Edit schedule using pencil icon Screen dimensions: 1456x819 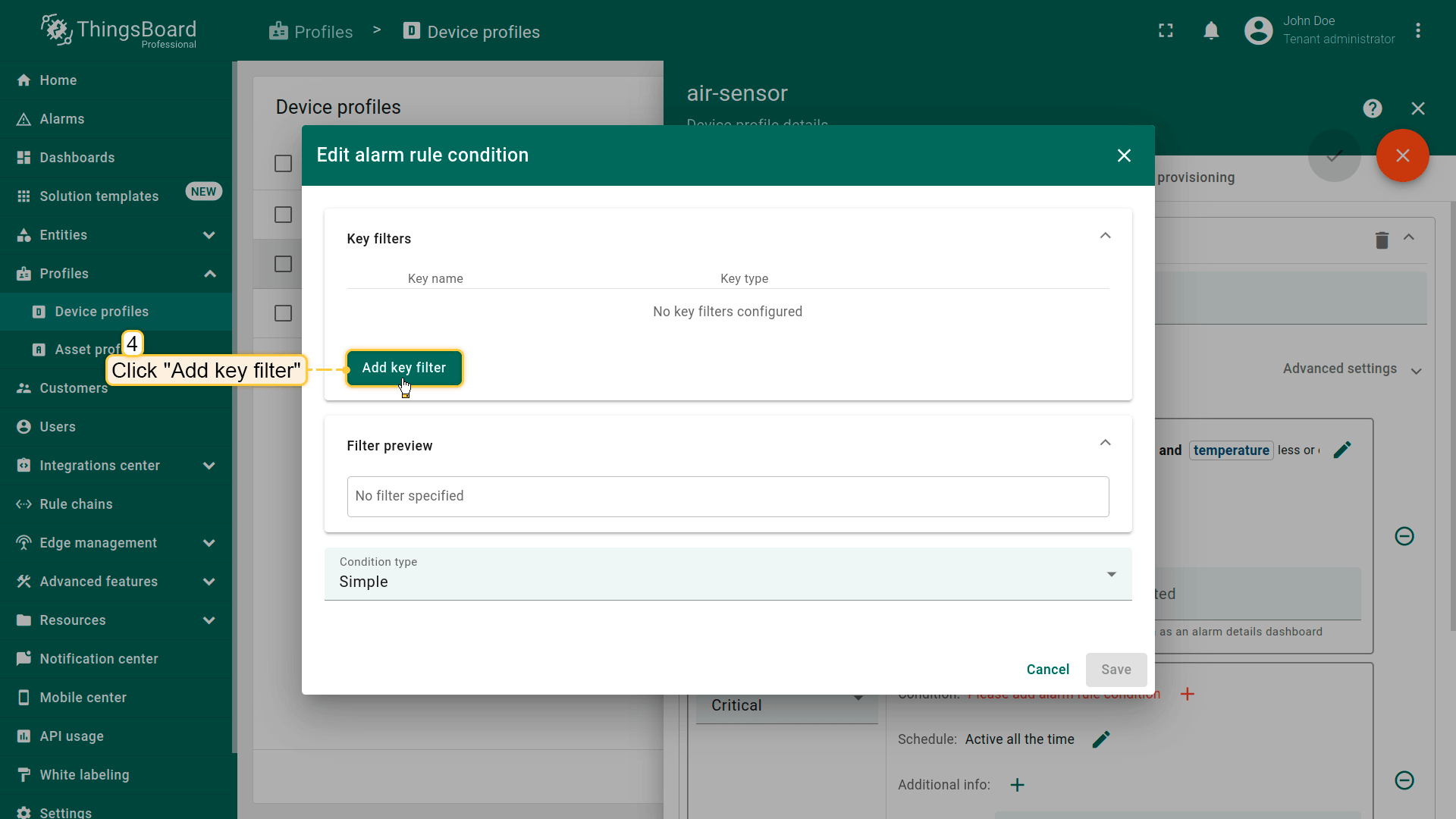tap(1101, 739)
